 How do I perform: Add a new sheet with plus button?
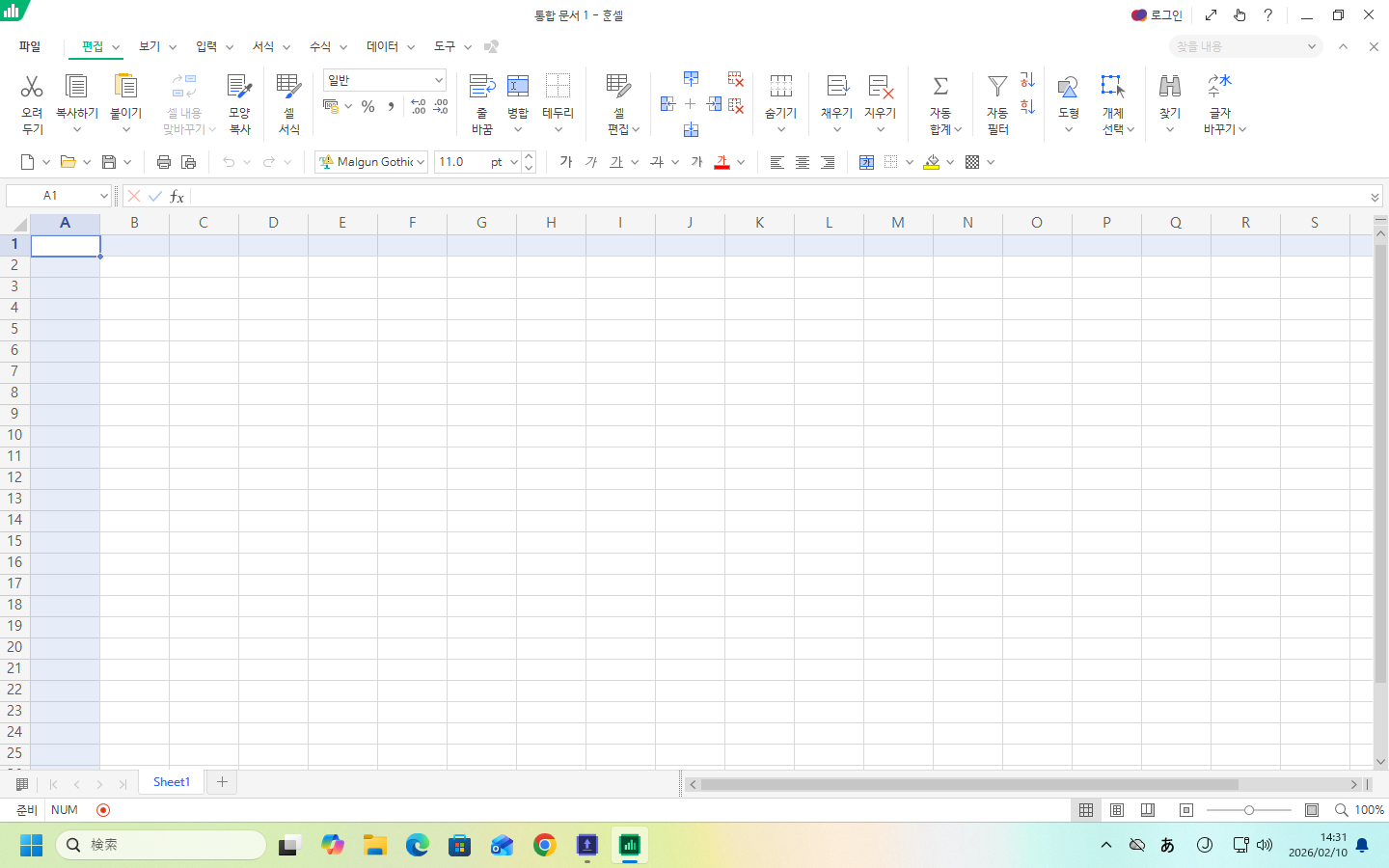coord(222,782)
